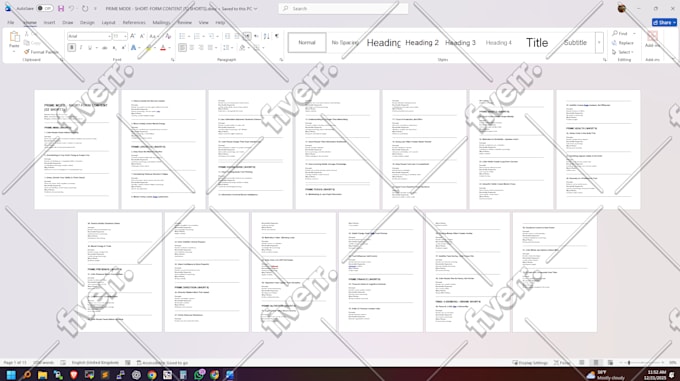This screenshot has height=381, width=680.
Task: Open Windows Start menu
Action: (11, 375)
